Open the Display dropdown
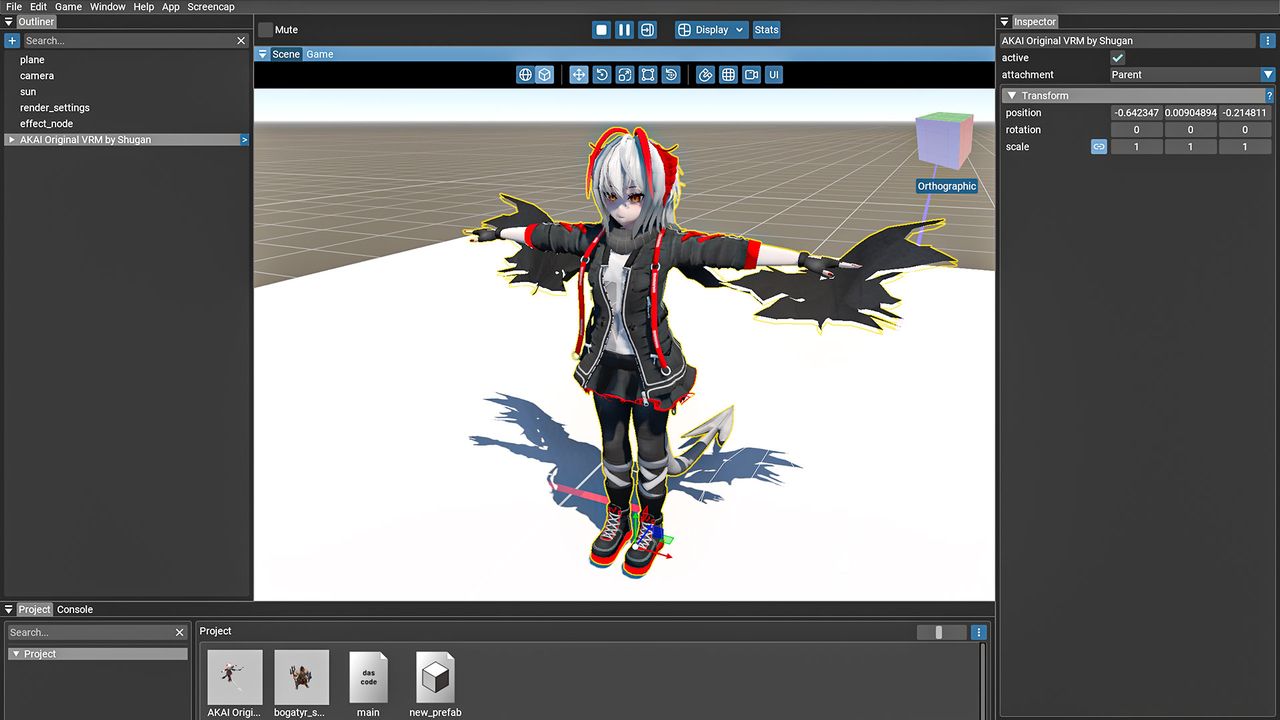 (x=711, y=30)
